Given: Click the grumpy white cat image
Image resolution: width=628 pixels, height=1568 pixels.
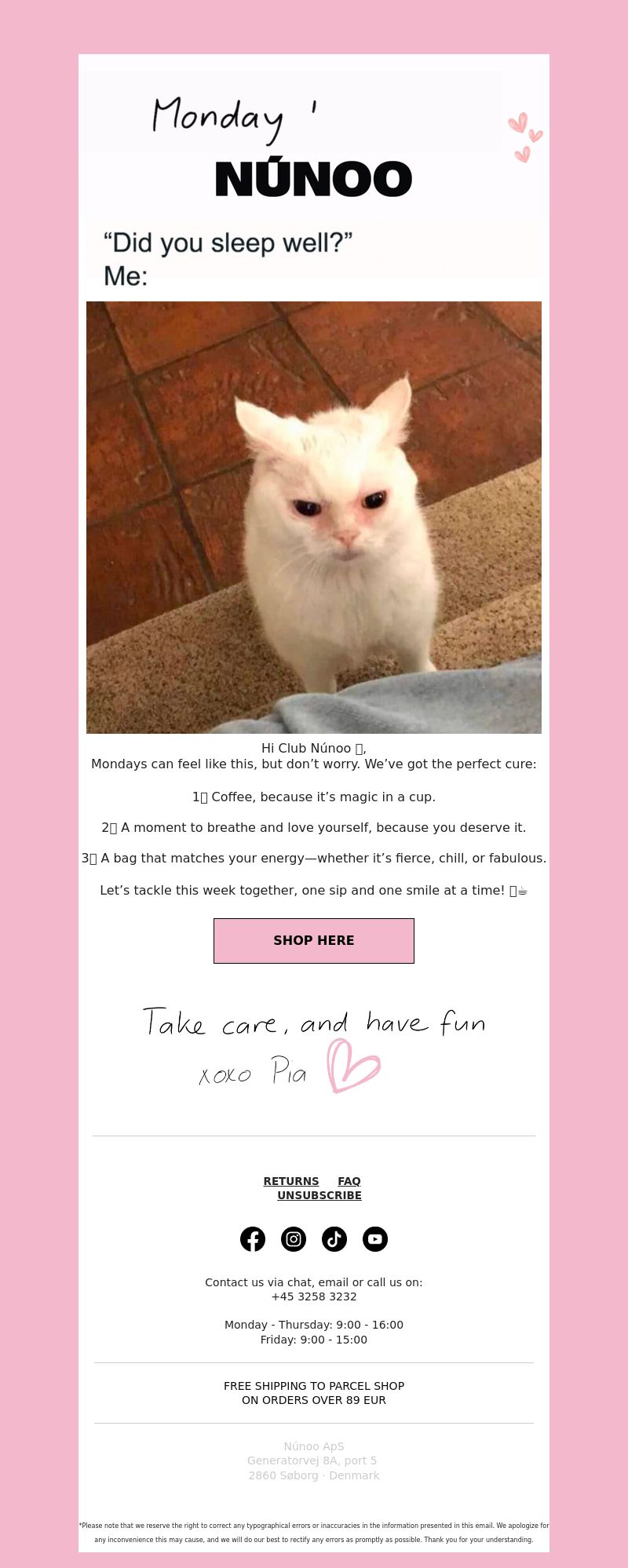Looking at the screenshot, I should [314, 517].
